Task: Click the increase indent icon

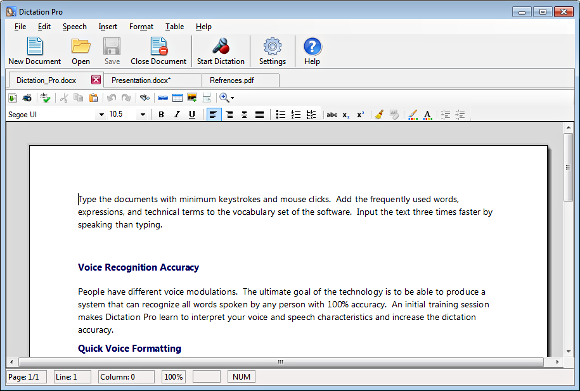Action: (x=460, y=115)
